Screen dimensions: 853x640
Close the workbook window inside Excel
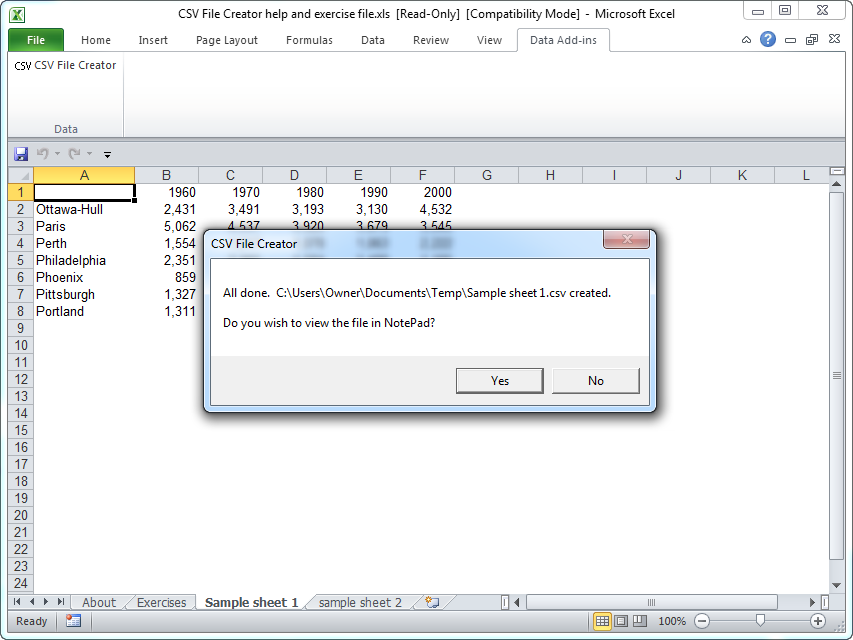834,39
